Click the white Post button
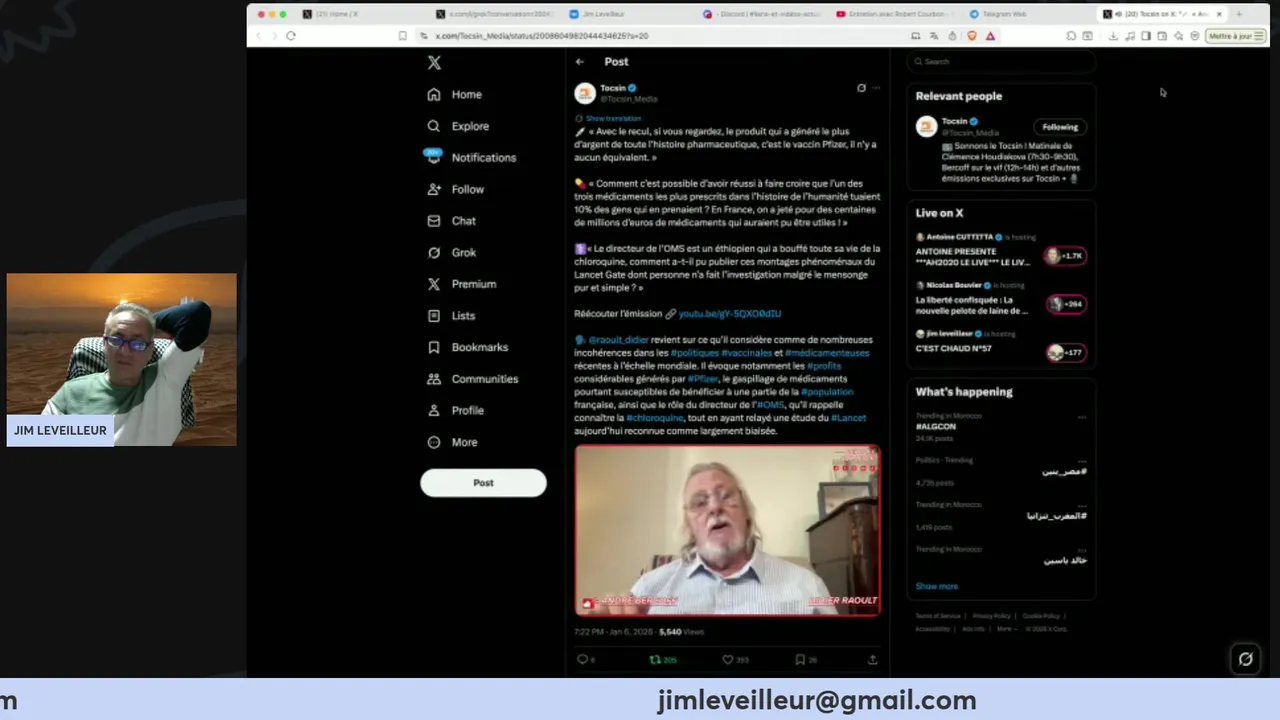The height and width of the screenshot is (720, 1280). (483, 483)
